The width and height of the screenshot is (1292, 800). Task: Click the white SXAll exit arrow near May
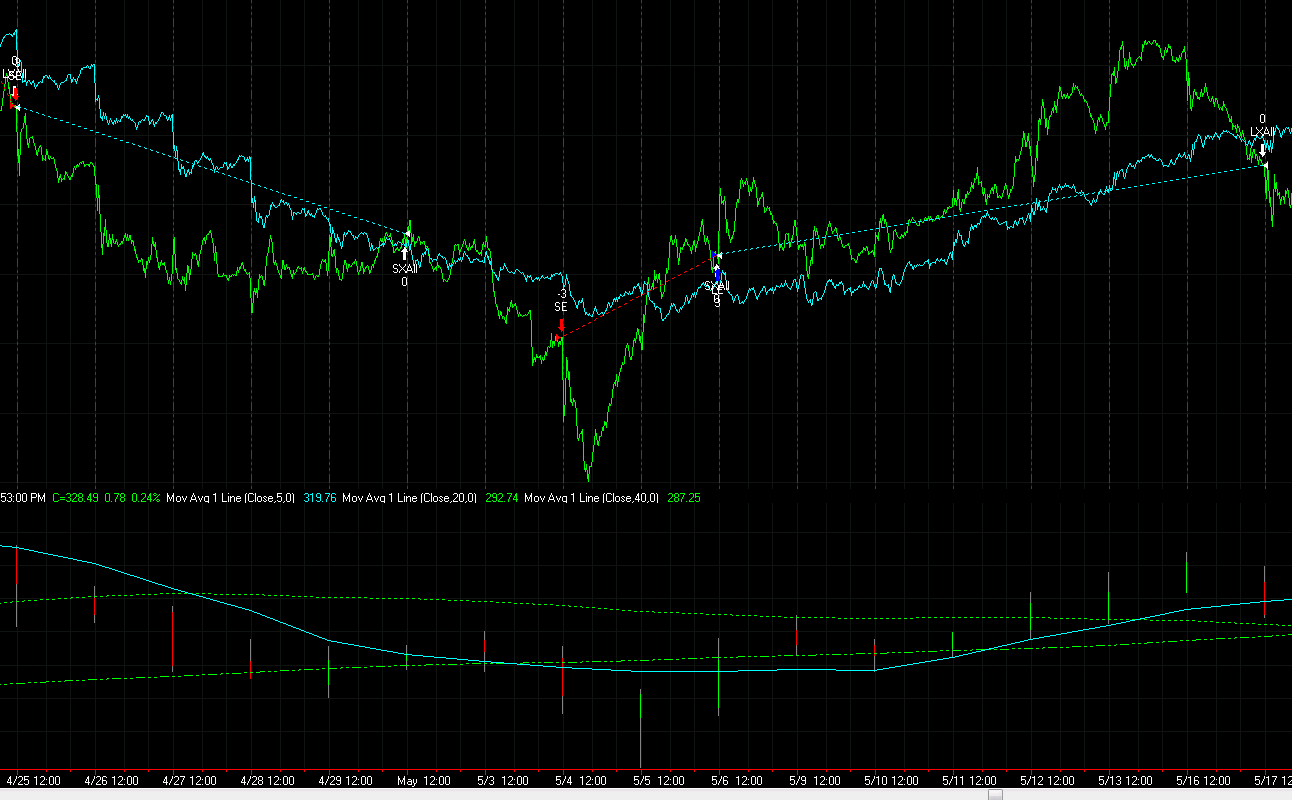[405, 253]
